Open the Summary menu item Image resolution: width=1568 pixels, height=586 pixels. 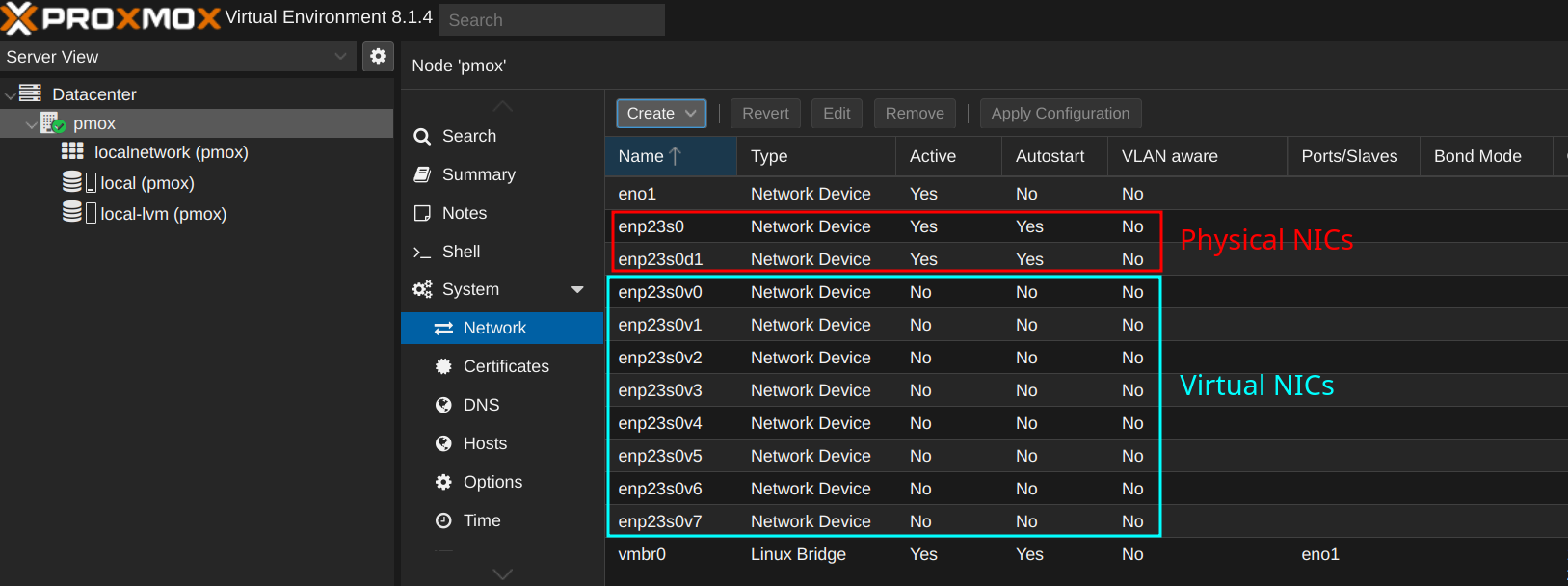[x=502, y=174]
